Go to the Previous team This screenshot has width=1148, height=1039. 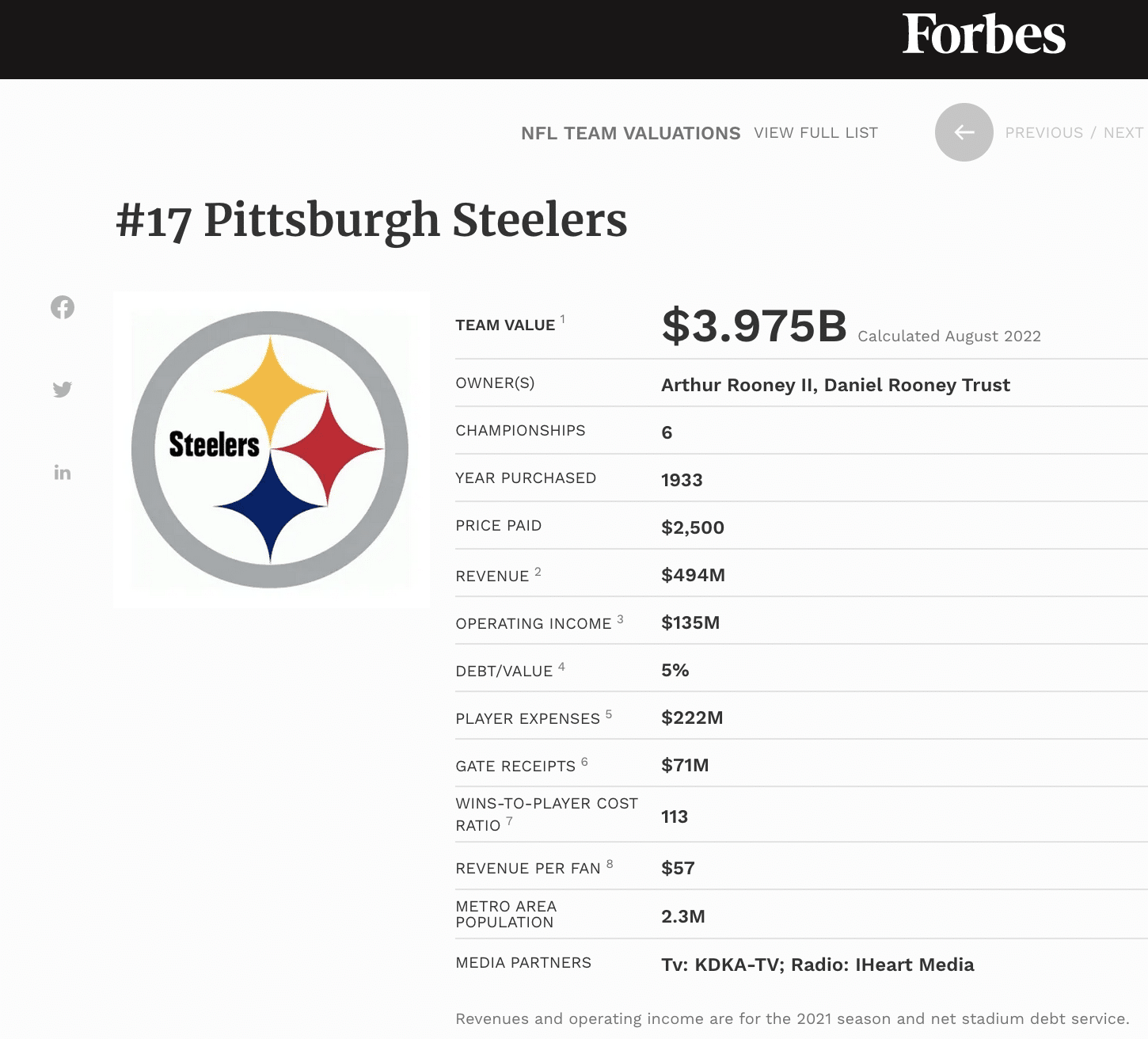pos(1043,133)
